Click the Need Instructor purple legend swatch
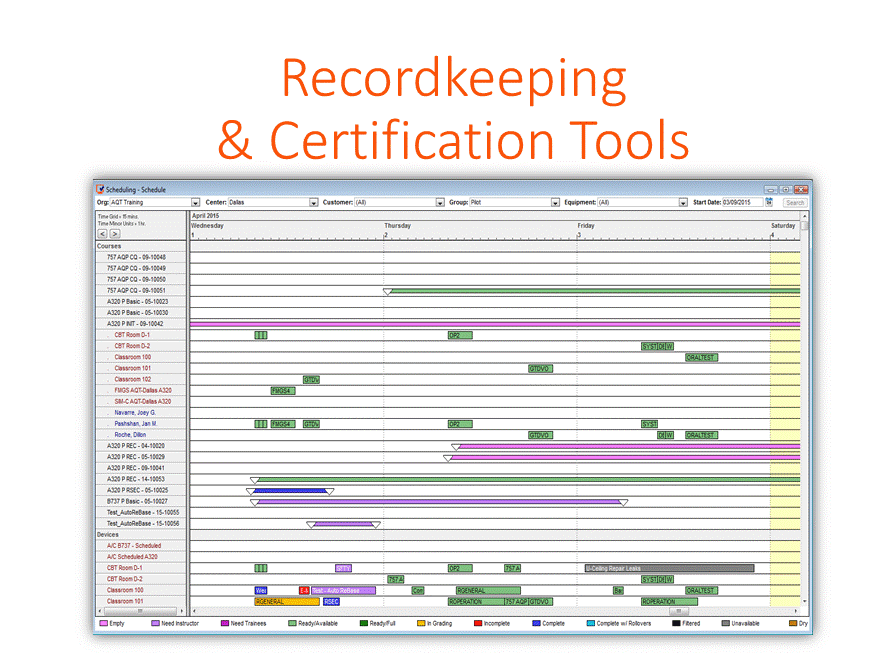The image size is (896, 672). click(155, 623)
